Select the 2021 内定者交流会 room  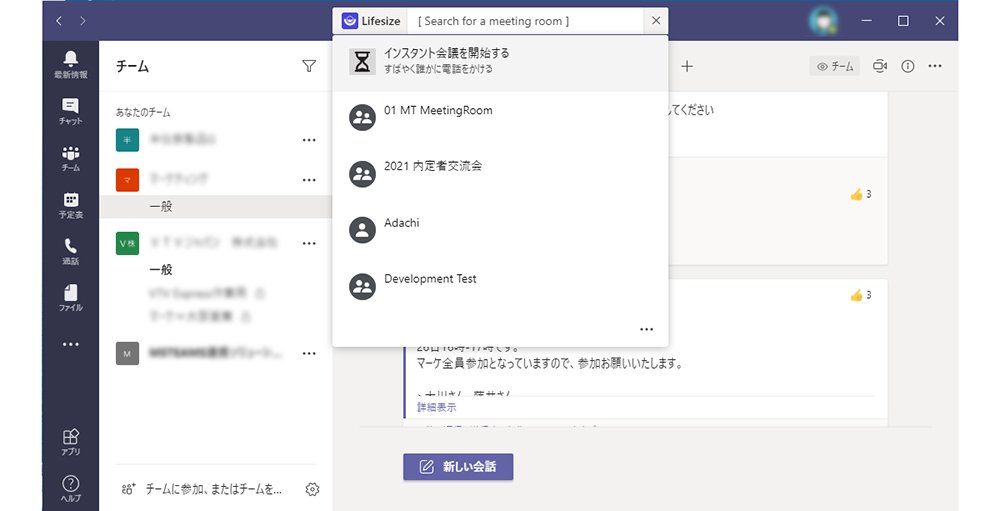(x=501, y=173)
